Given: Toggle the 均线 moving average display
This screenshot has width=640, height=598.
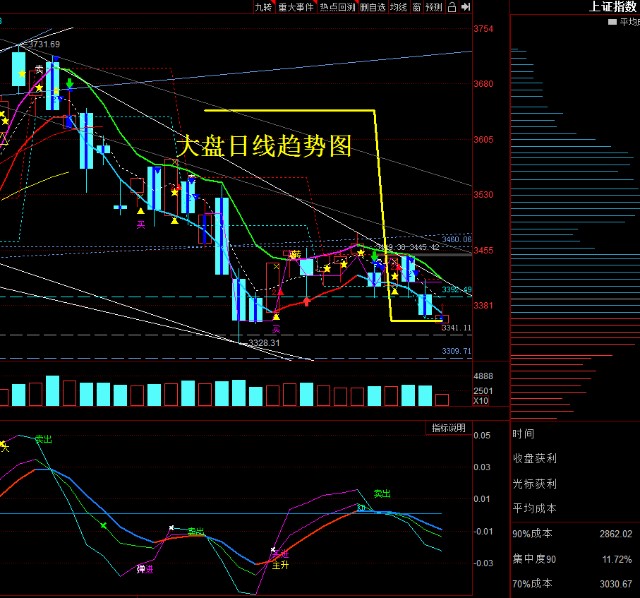Looking at the screenshot, I should coord(398,7).
